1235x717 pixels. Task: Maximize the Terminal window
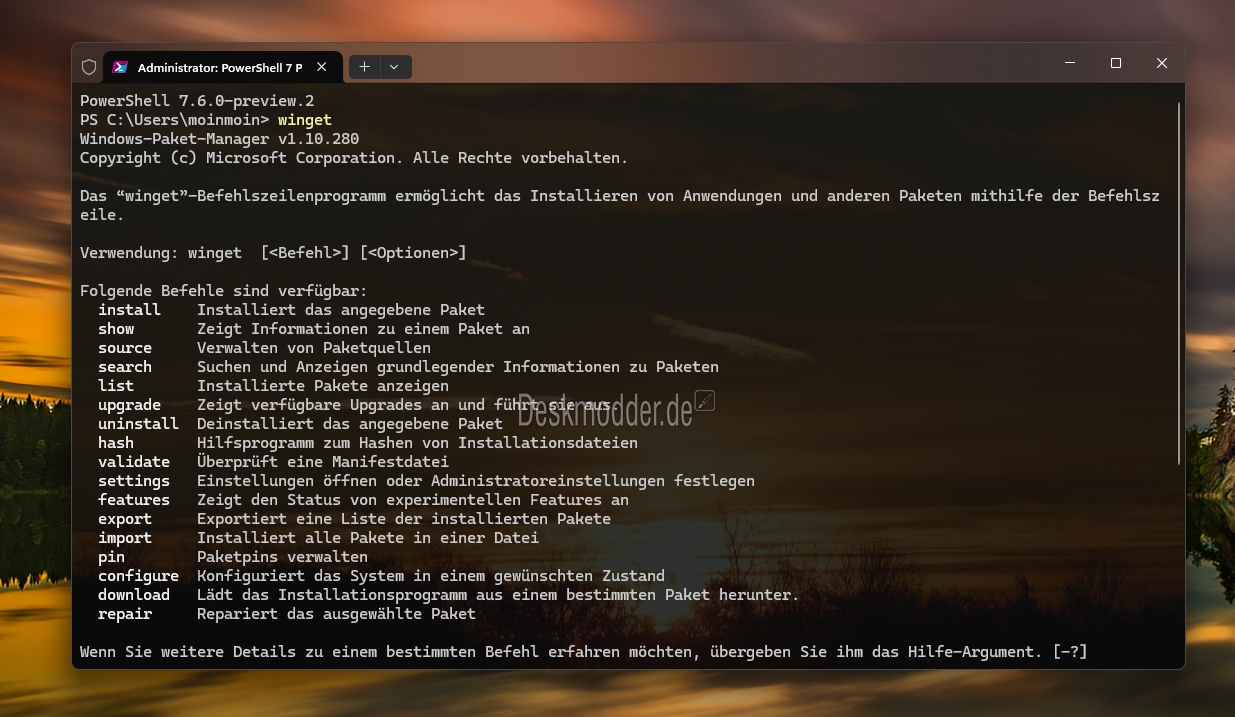[1116, 63]
